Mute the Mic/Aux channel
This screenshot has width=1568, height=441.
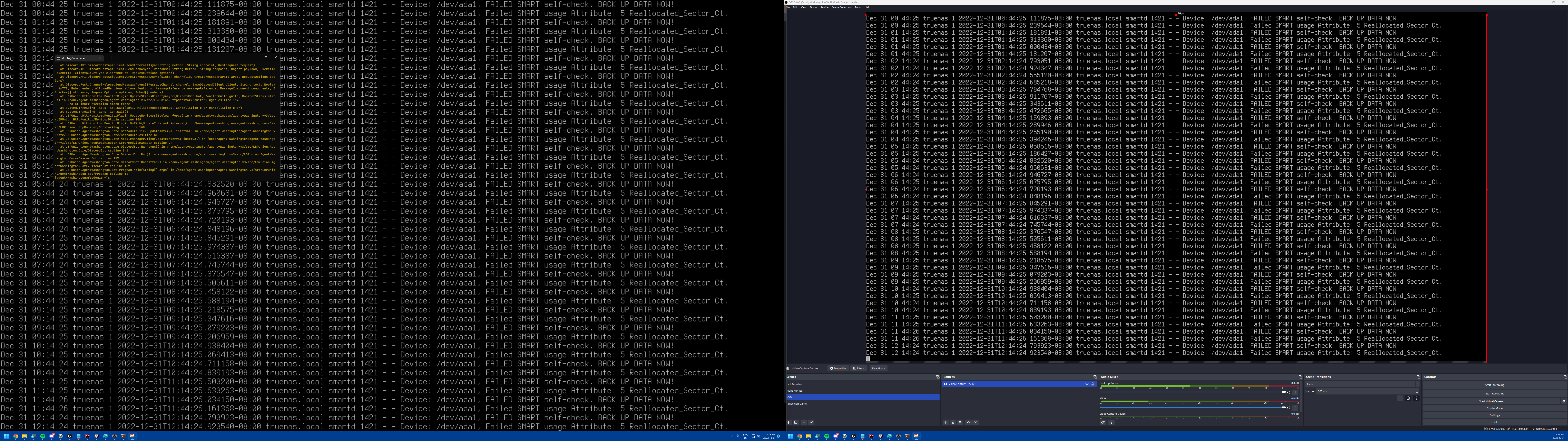tap(1289, 408)
